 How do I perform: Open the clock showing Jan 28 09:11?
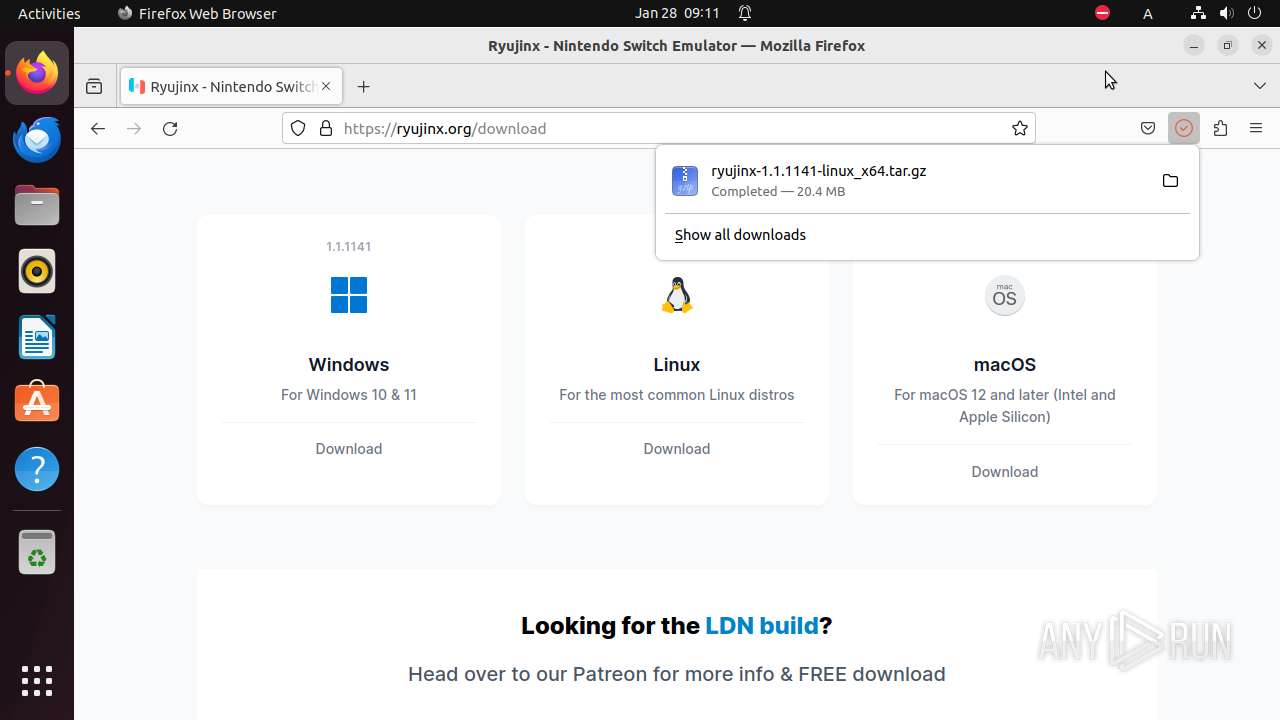677,13
